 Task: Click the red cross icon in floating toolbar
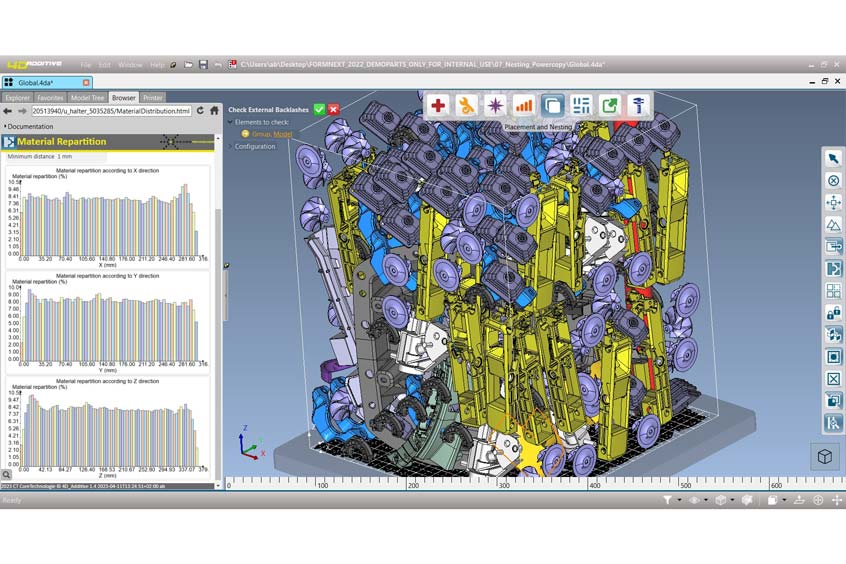[x=438, y=105]
